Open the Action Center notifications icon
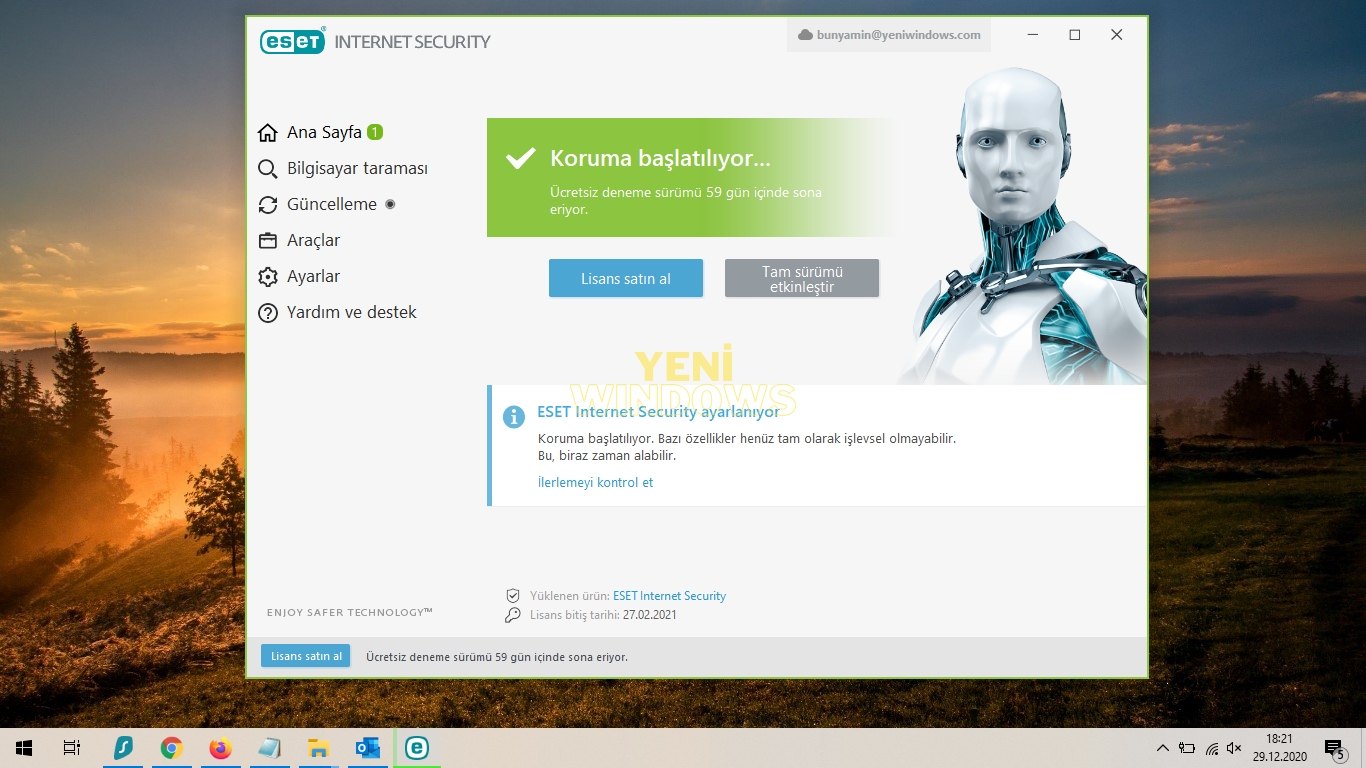This screenshot has height=768, width=1366. pos(1334,748)
